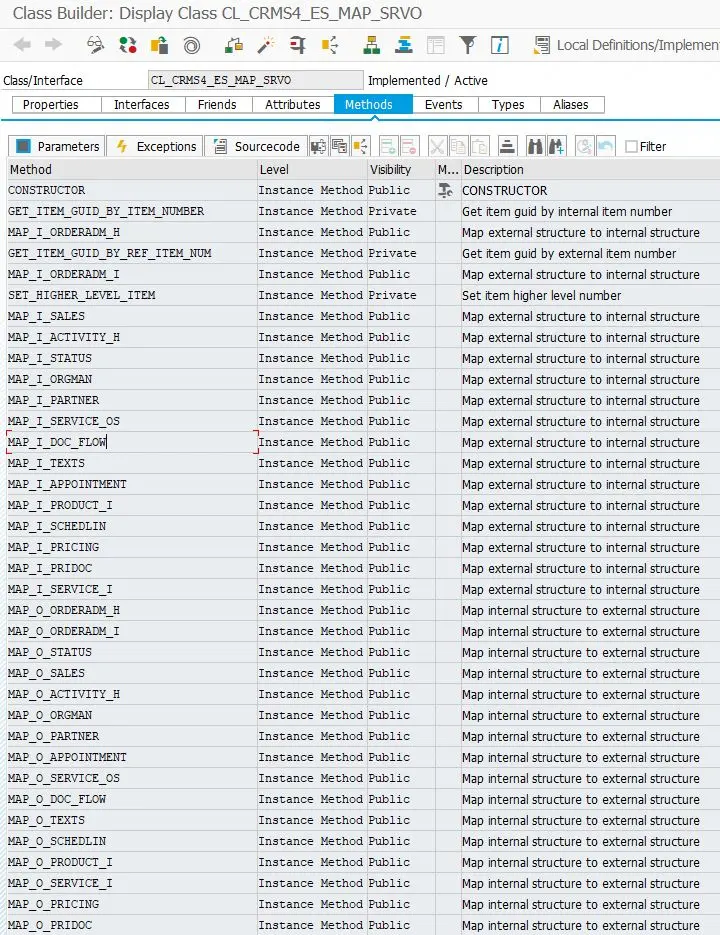
Task: Click the Check spiral icon
Action: [x=191, y=45]
